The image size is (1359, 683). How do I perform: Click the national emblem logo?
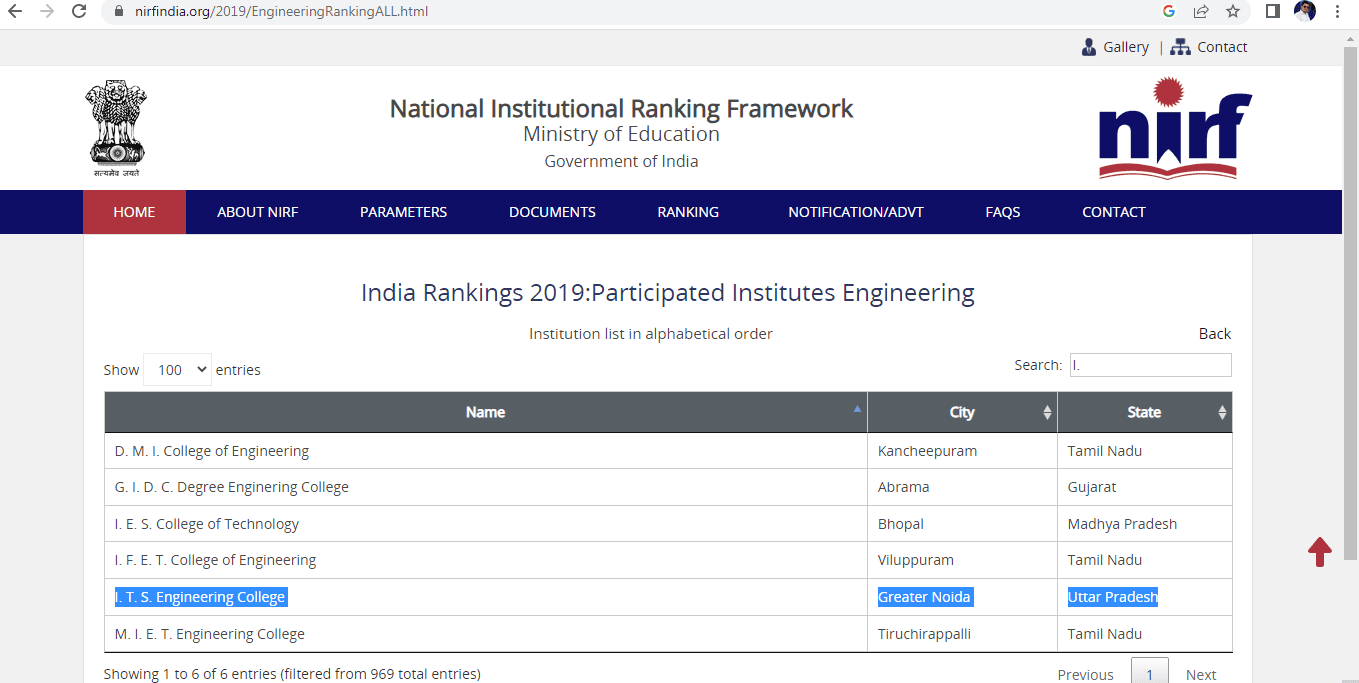[x=116, y=128]
